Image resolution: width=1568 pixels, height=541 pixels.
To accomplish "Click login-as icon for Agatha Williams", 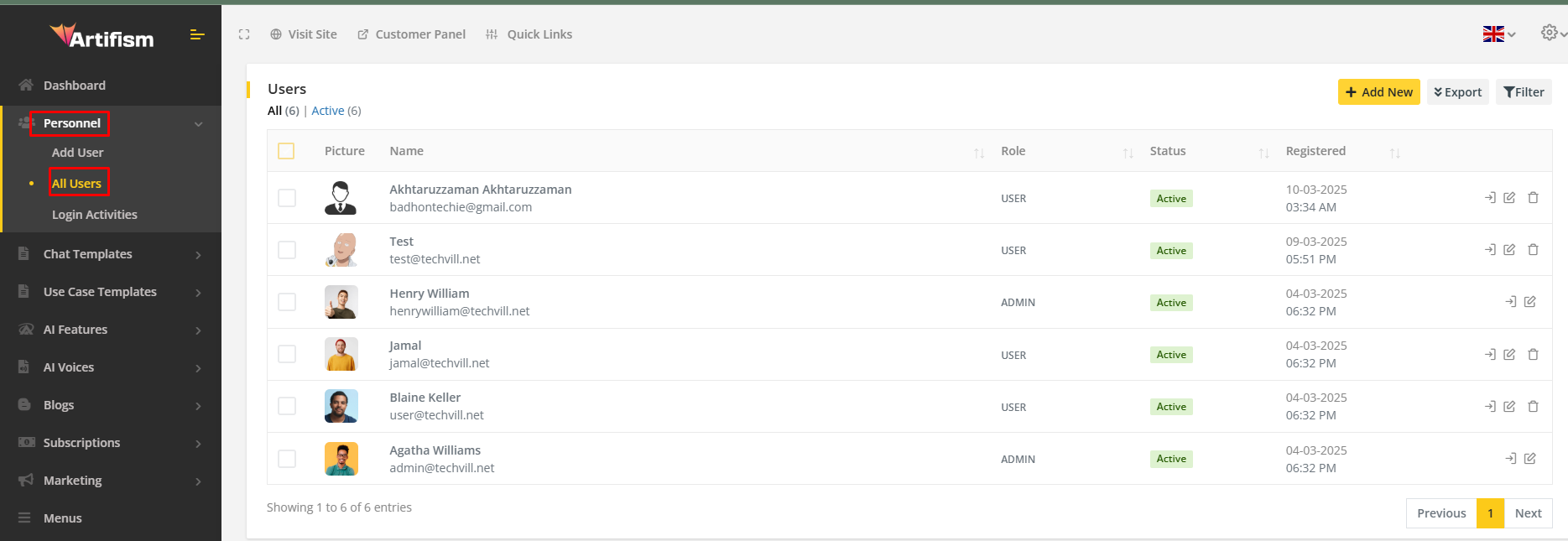I will coord(1510,459).
